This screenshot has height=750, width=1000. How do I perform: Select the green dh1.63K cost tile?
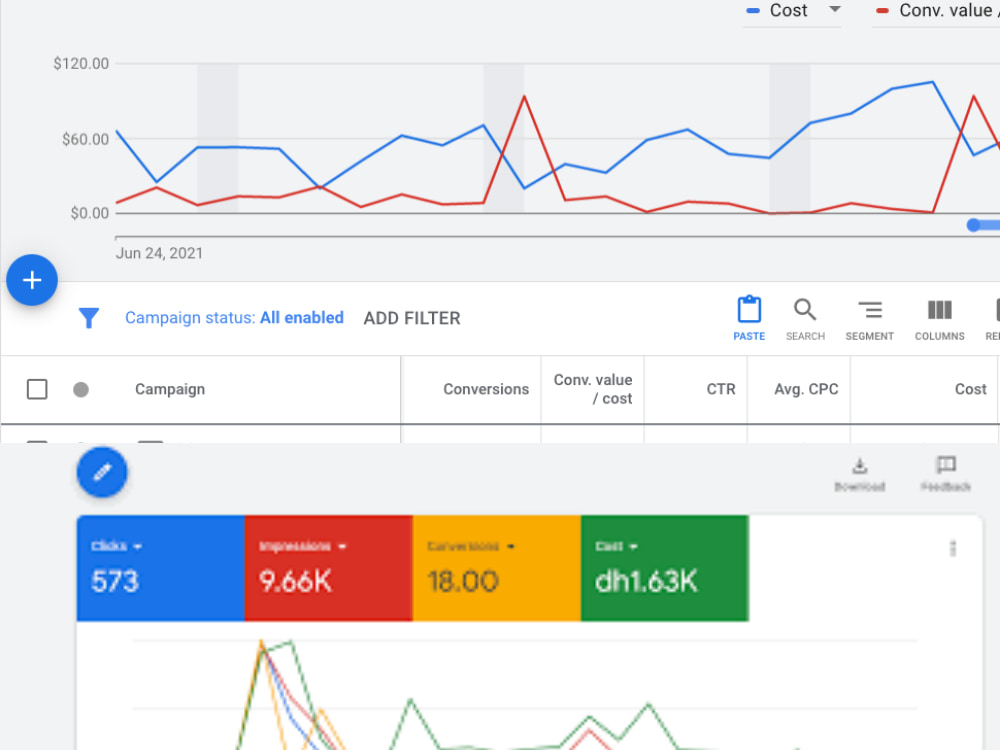(x=665, y=568)
